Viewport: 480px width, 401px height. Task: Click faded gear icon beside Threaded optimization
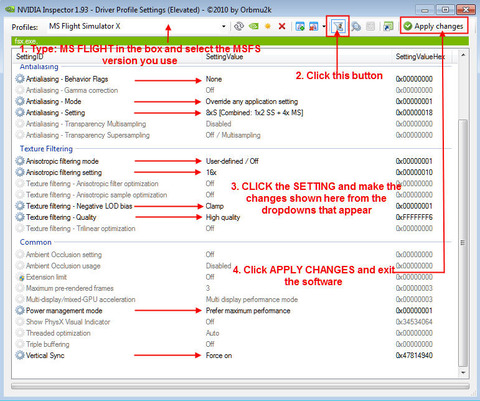[20, 333]
